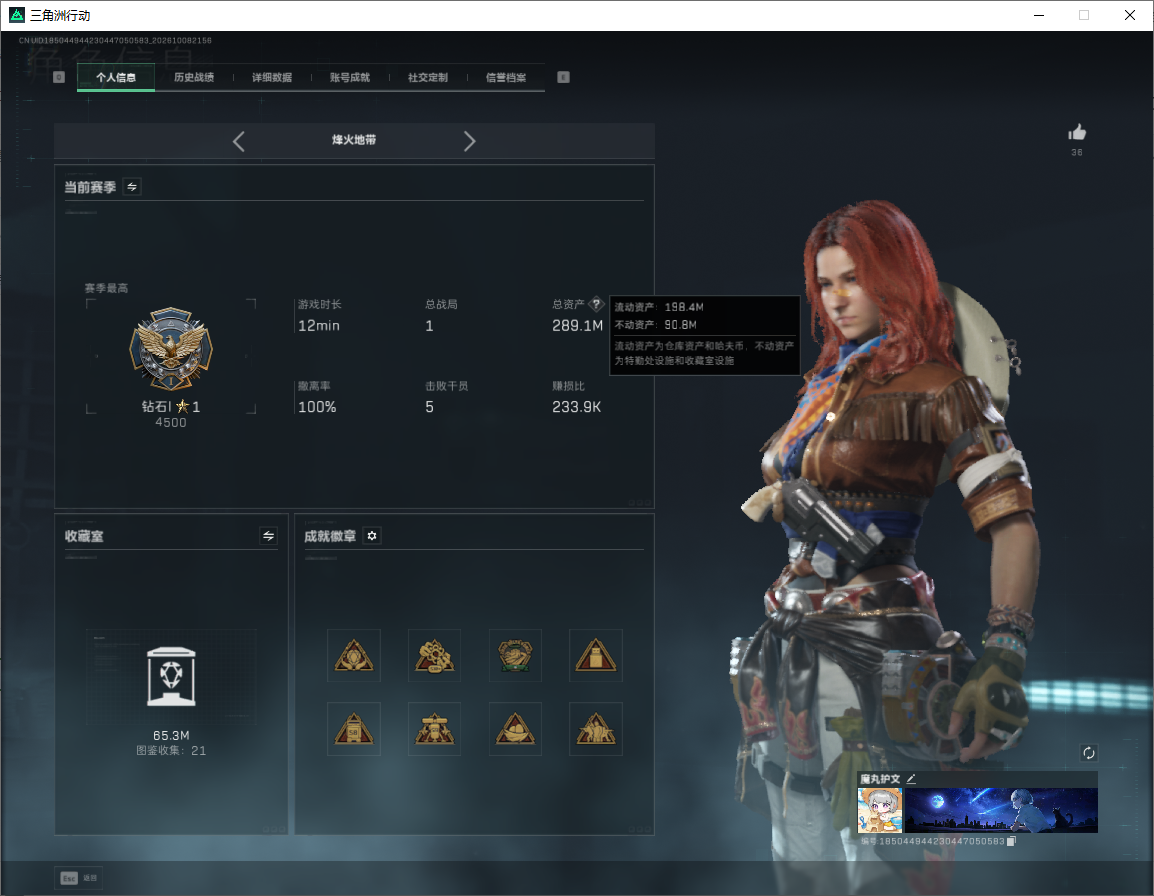The height and width of the screenshot is (896, 1154).
Task: Click the E next-tab key hint
Action: [x=563, y=77]
